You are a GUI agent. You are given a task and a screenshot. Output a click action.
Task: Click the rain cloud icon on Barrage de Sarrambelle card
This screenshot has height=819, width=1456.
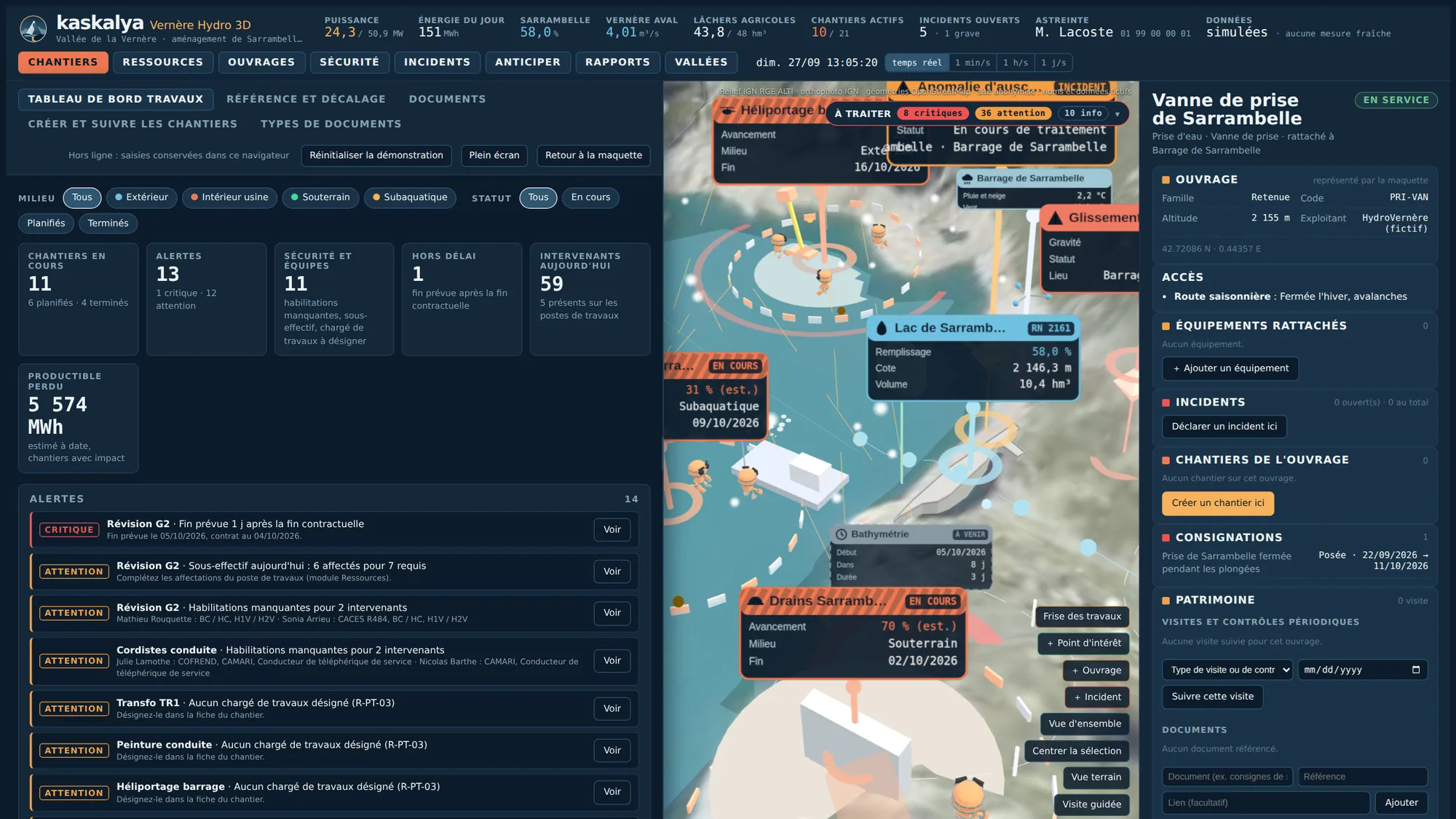[968, 178]
